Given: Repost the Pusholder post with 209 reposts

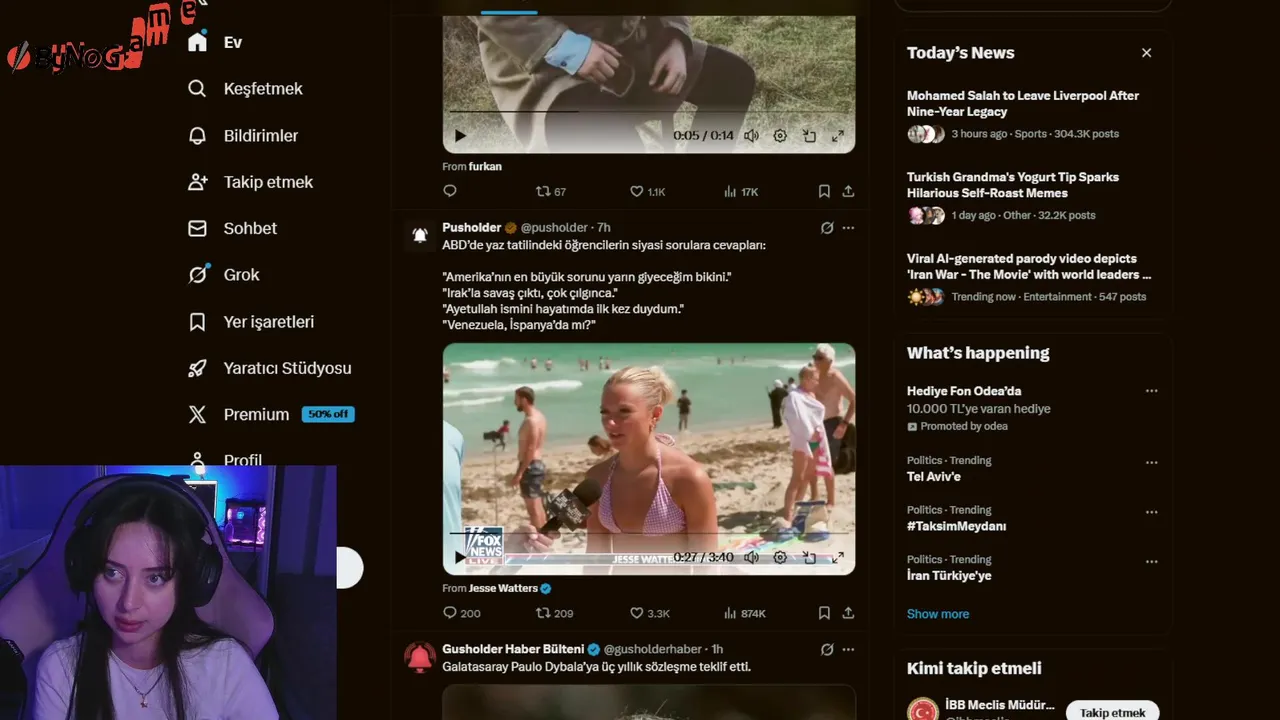Looking at the screenshot, I should [x=554, y=613].
